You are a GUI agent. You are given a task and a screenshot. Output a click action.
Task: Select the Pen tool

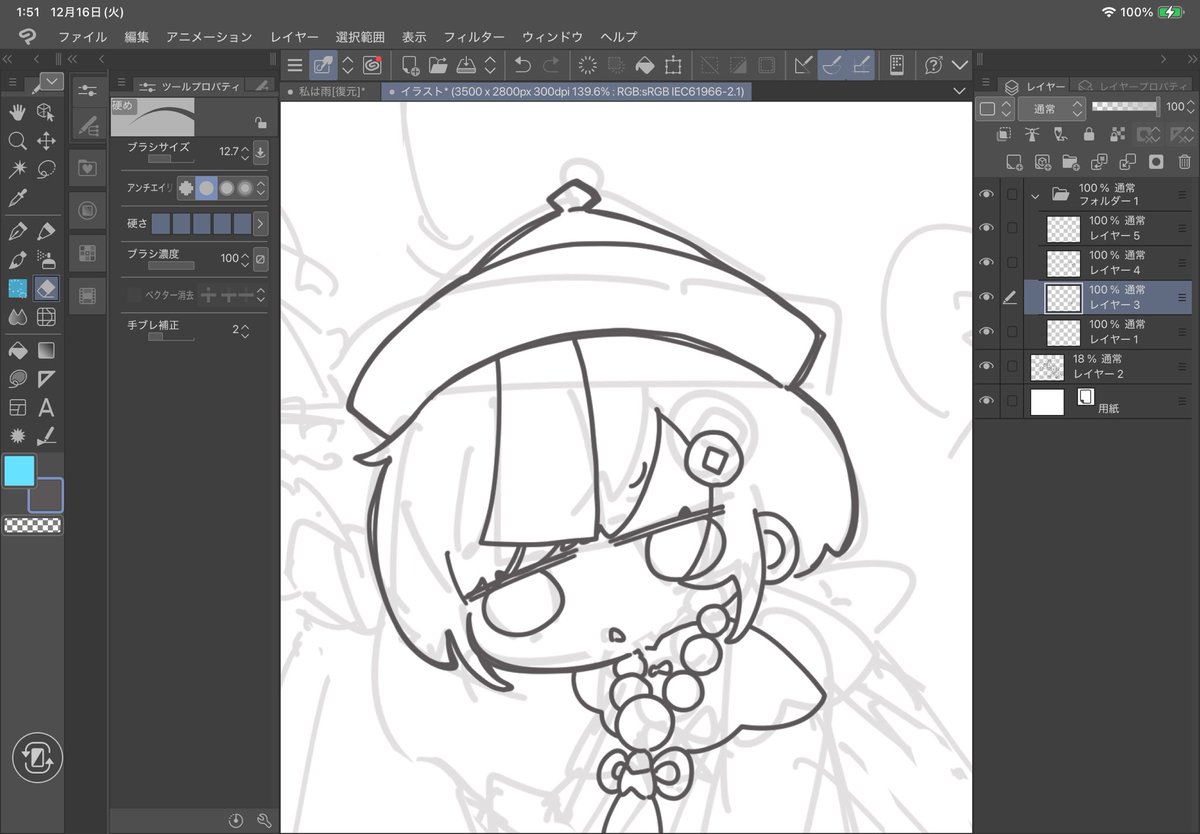point(17,232)
